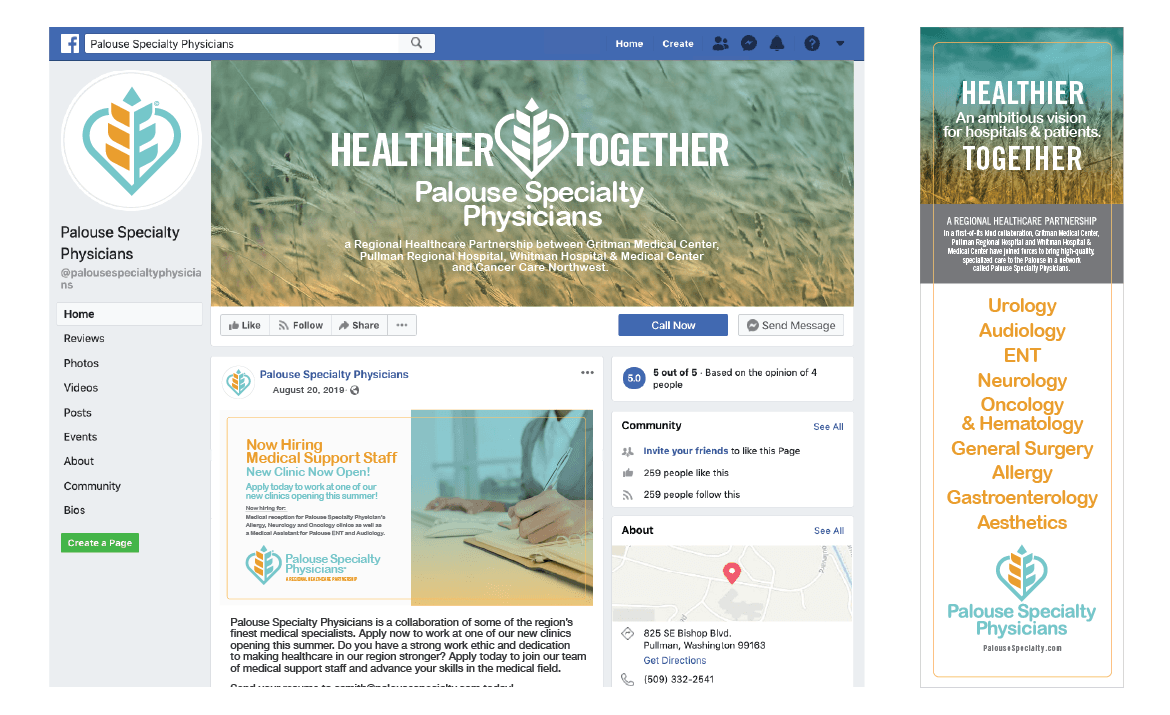
Task: Expand the account dropdown arrow
Action: coord(840,44)
